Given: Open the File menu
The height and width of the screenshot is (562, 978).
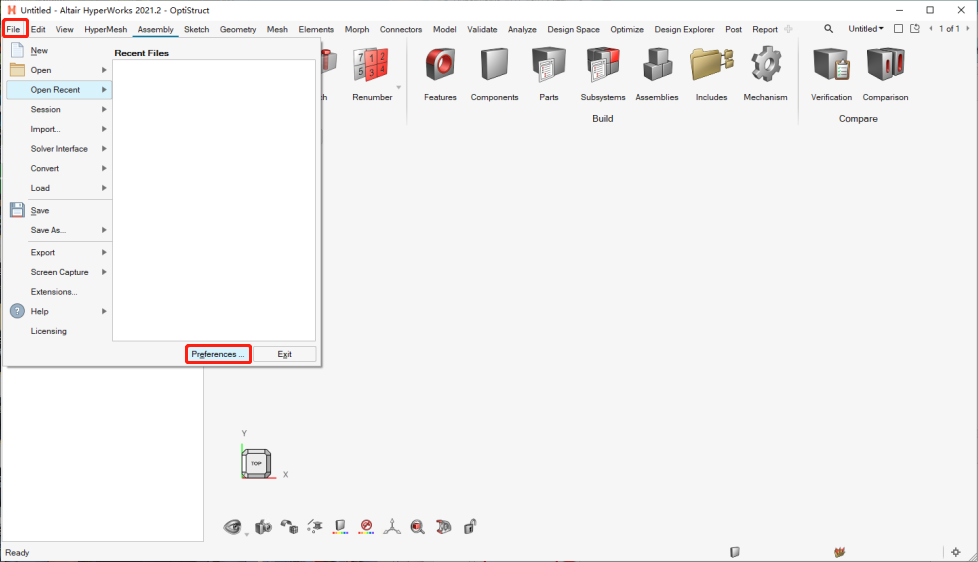Looking at the screenshot, I should click(14, 29).
